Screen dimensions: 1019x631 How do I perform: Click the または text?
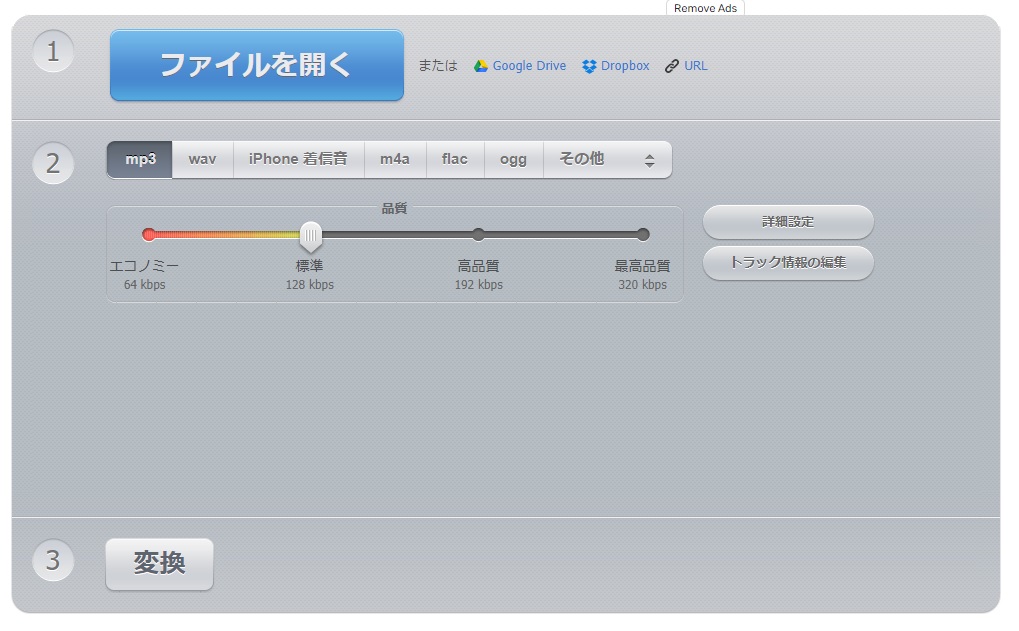pyautogui.click(x=437, y=66)
